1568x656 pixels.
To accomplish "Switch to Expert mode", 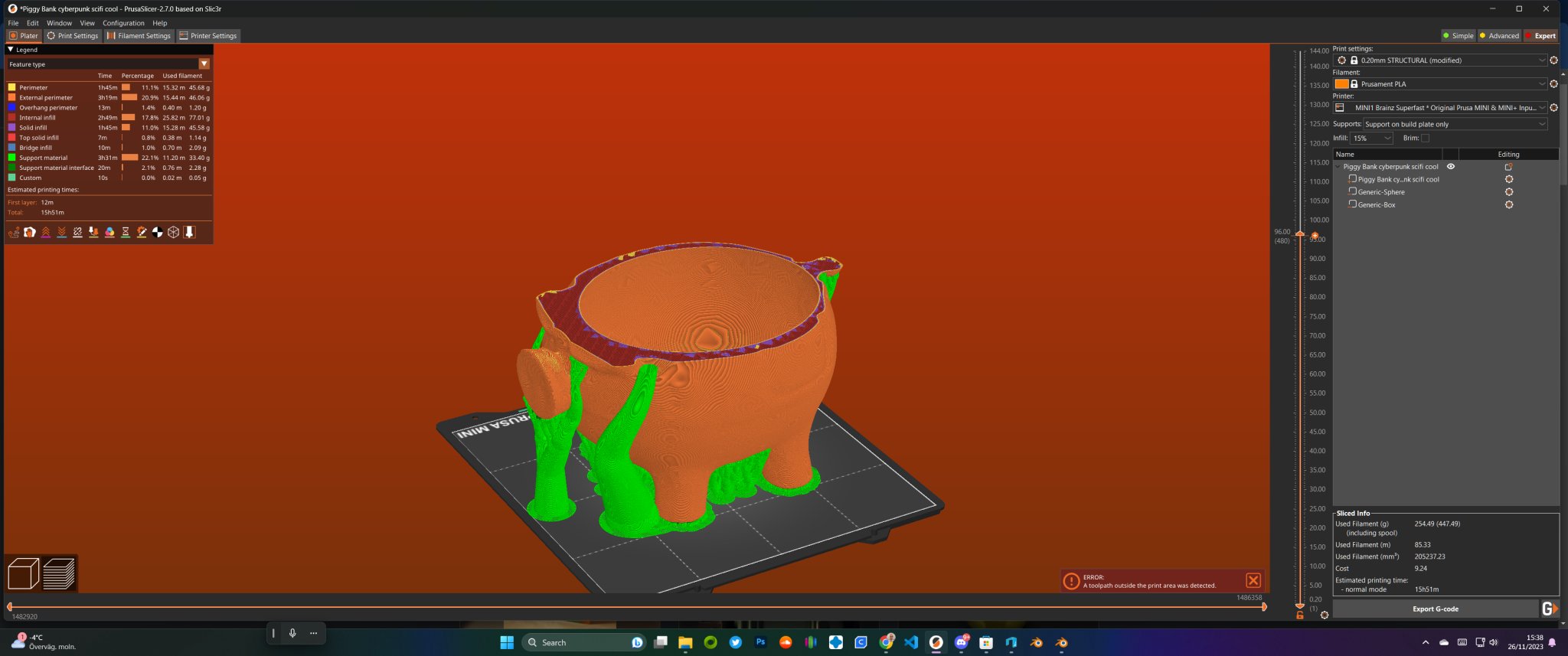I will pyautogui.click(x=1540, y=36).
